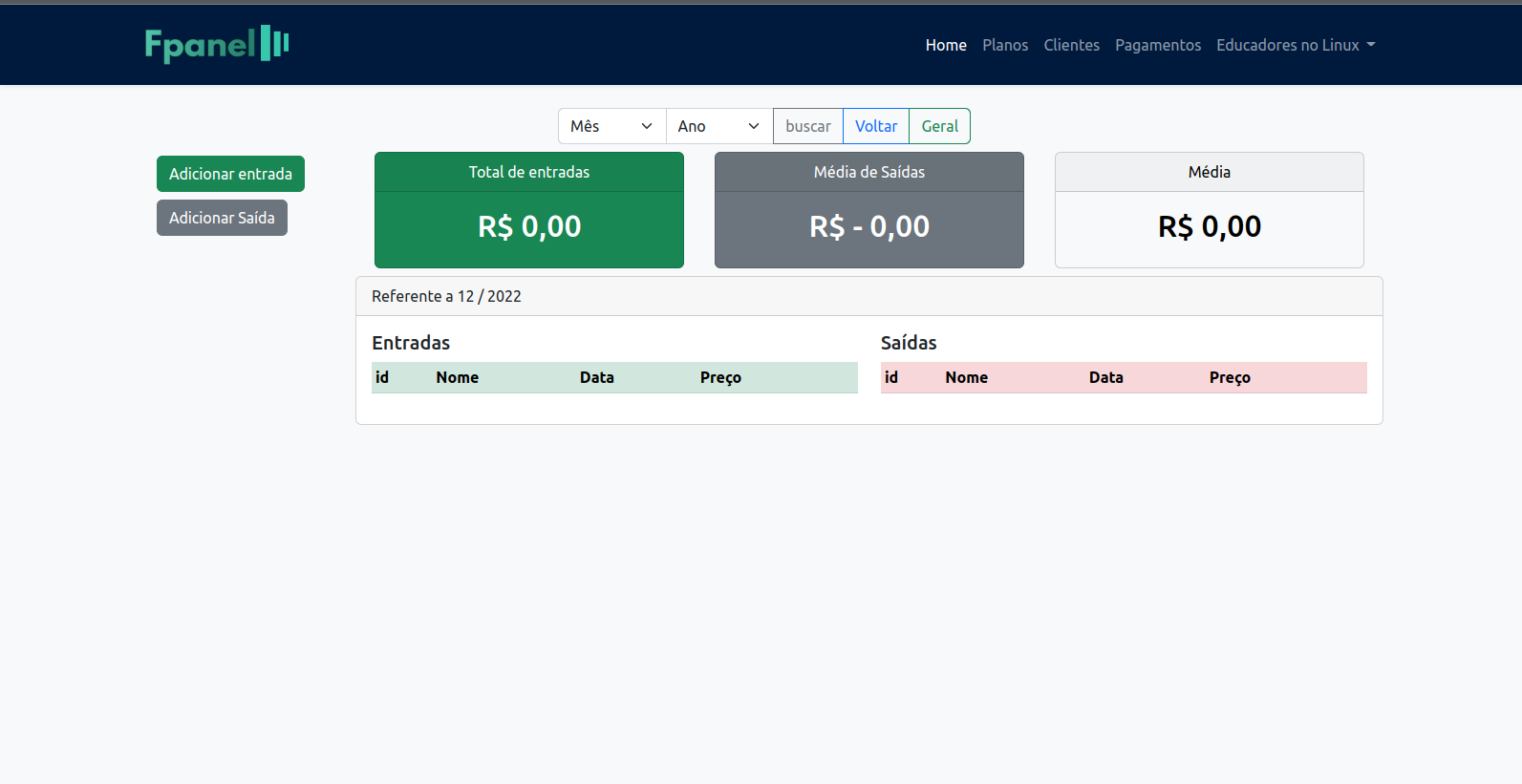
Task: Open the Mês month dropdown
Action: coord(612,126)
